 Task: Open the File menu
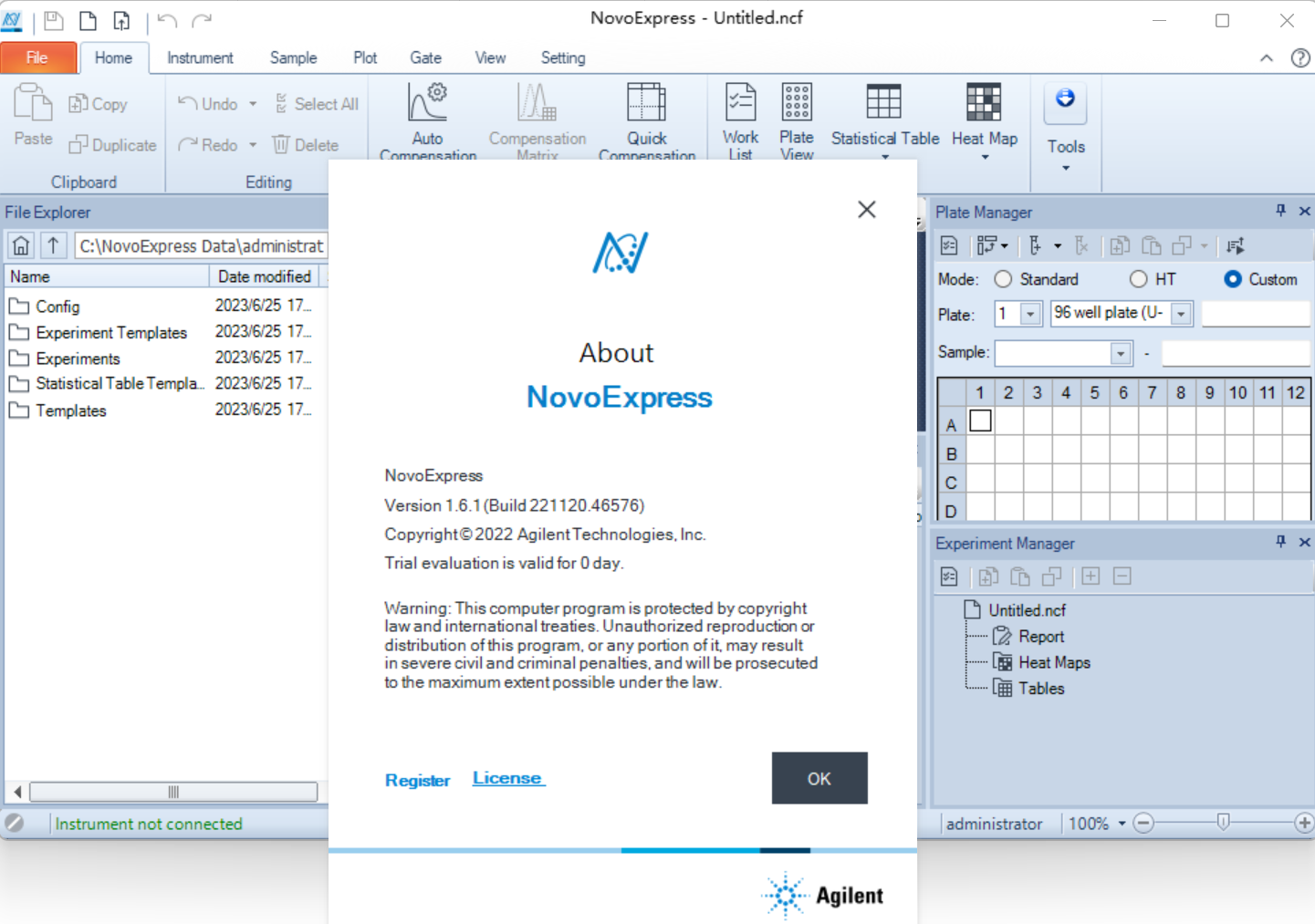[38, 57]
